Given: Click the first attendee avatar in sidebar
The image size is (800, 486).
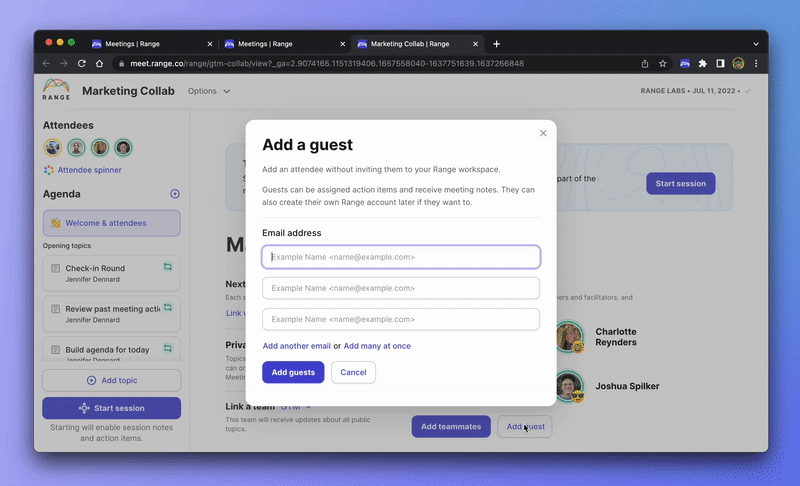Looking at the screenshot, I should (53, 148).
